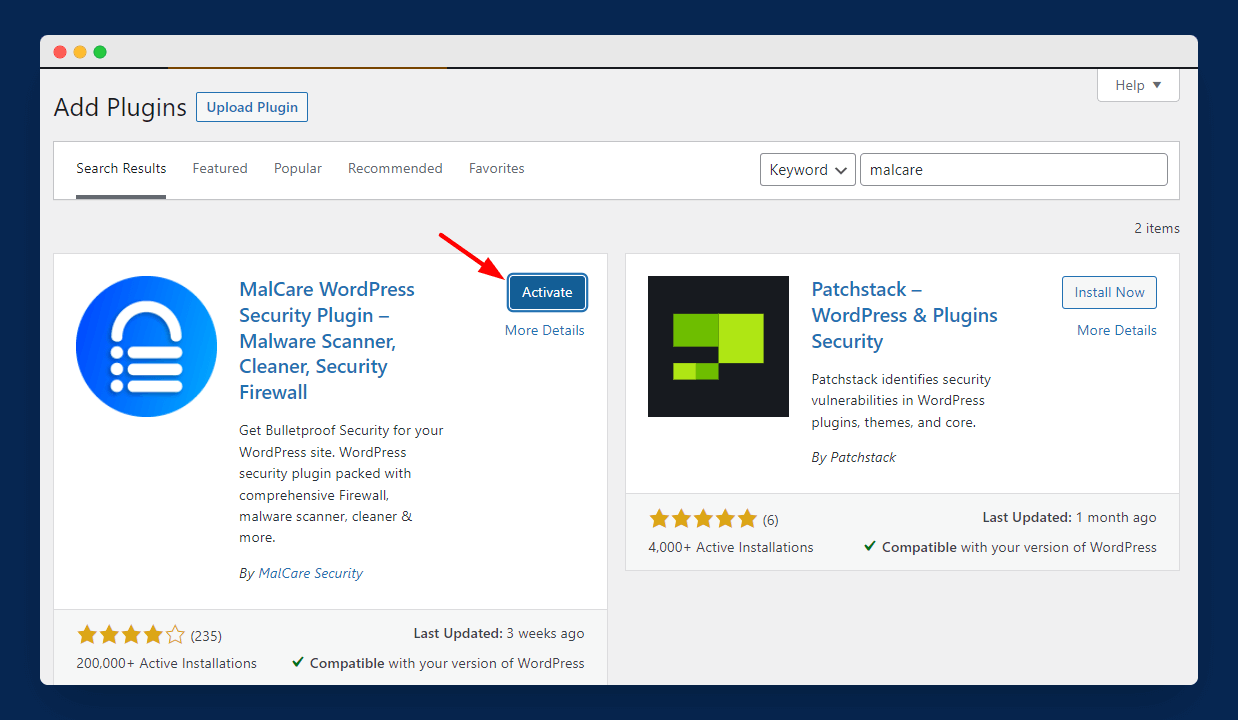Image resolution: width=1238 pixels, height=720 pixels.
Task: Open the Popular plugins tab
Action: pos(298,169)
